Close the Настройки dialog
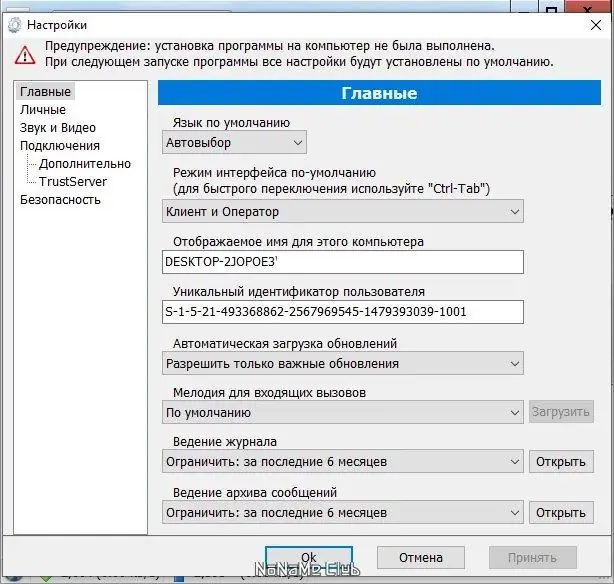The height and width of the screenshot is (584, 614). click(596, 25)
